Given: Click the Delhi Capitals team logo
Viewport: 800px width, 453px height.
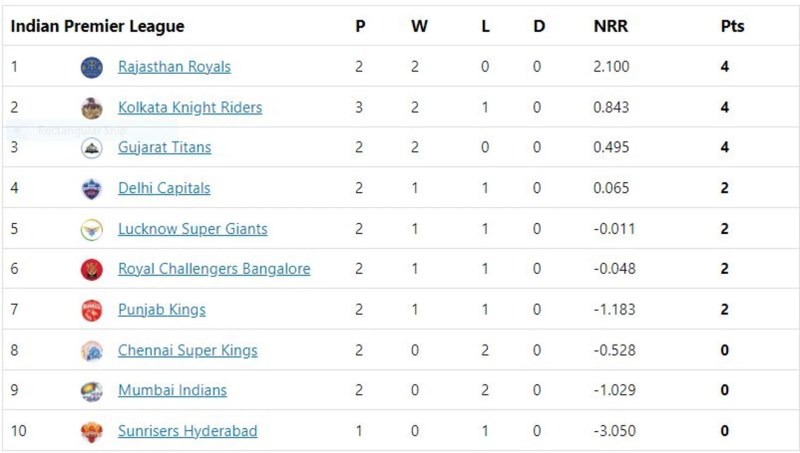Looking at the screenshot, I should (92, 188).
